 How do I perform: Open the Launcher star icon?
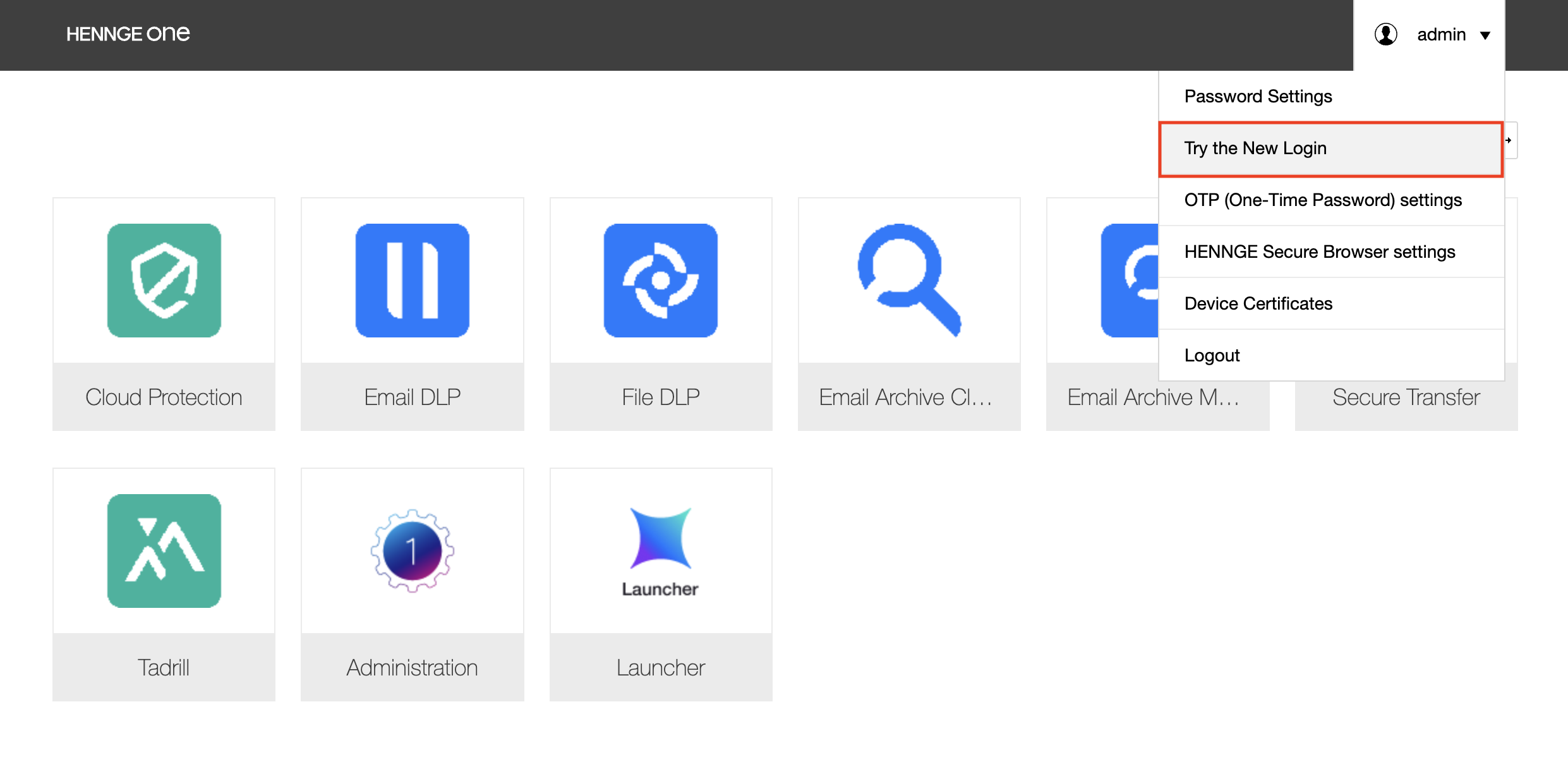coord(660,551)
